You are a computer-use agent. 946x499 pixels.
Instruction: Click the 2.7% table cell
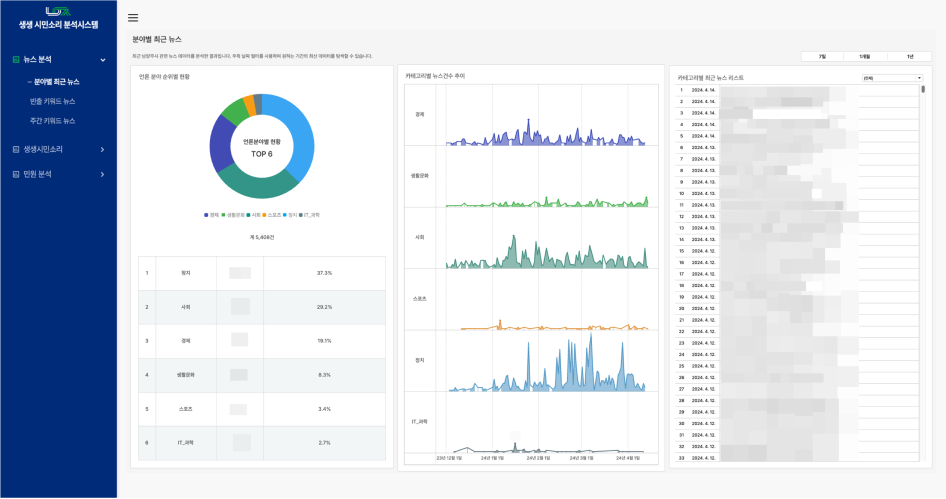[325, 443]
